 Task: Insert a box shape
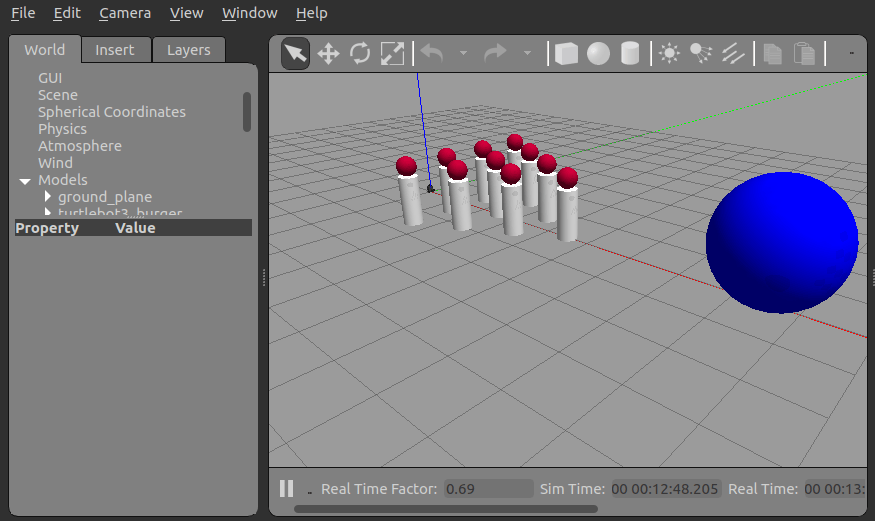pos(566,54)
